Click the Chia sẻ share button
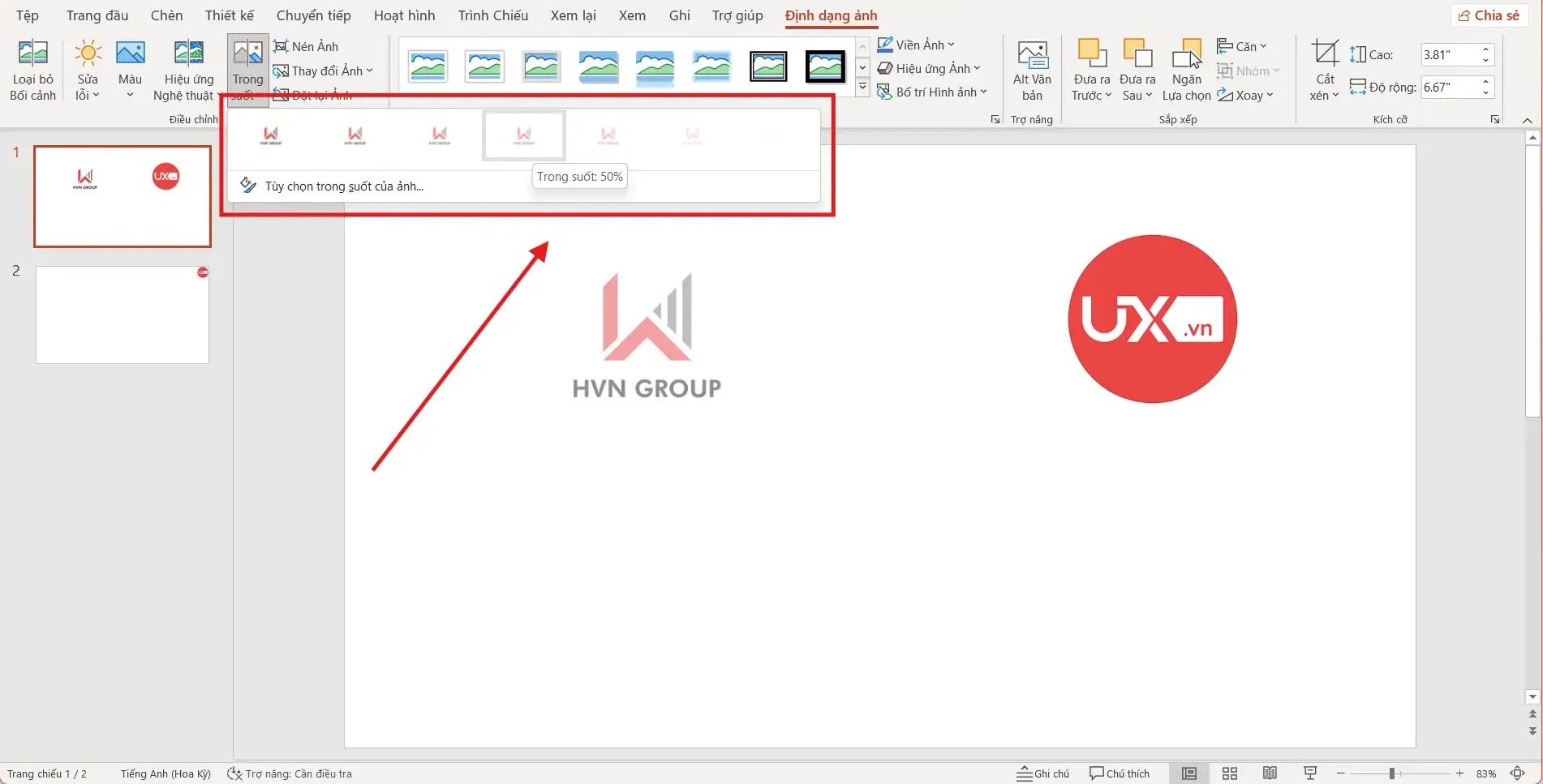The height and width of the screenshot is (784, 1543). pos(1489,15)
